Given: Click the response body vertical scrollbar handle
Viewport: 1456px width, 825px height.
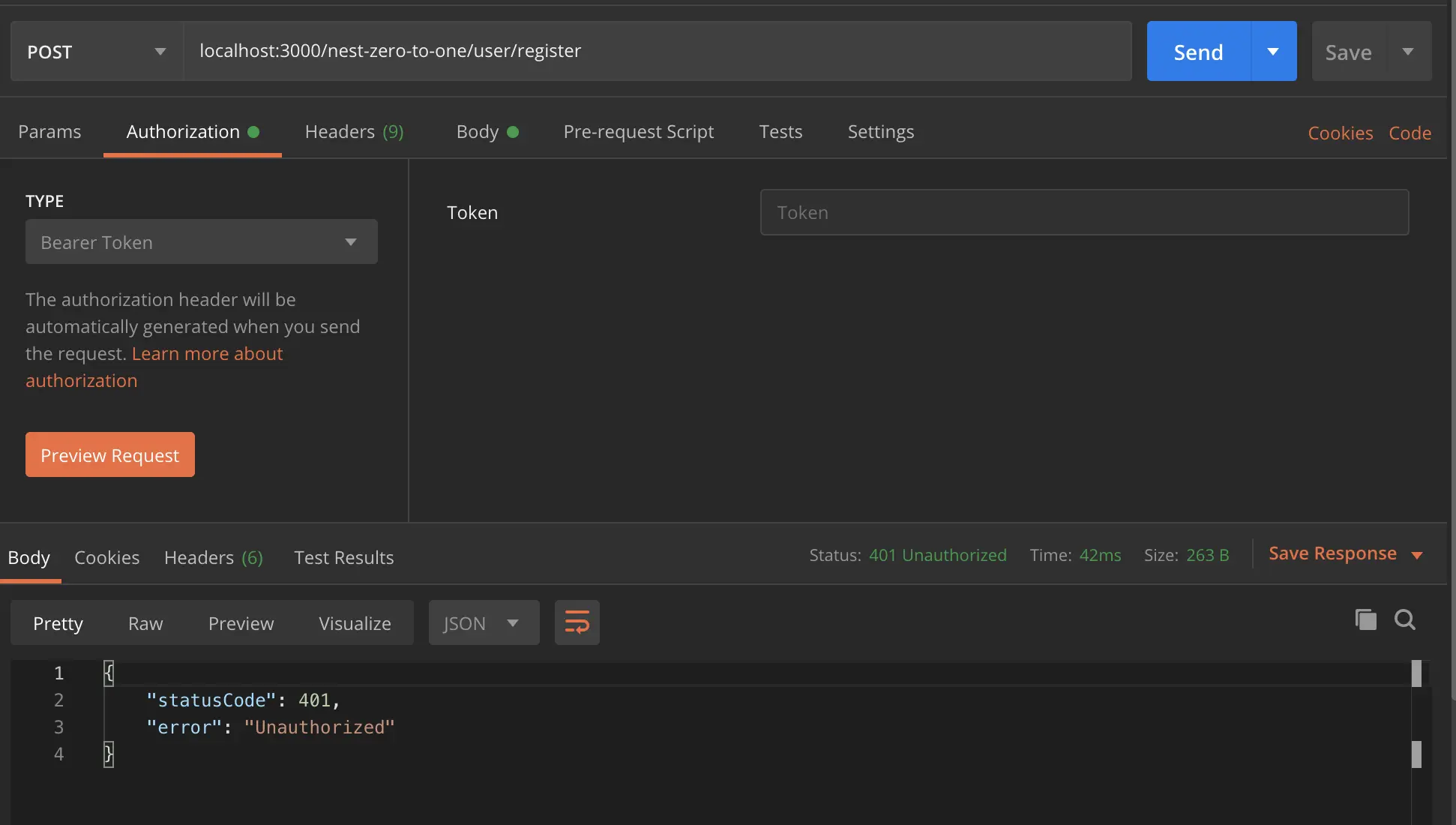Looking at the screenshot, I should 1416,673.
